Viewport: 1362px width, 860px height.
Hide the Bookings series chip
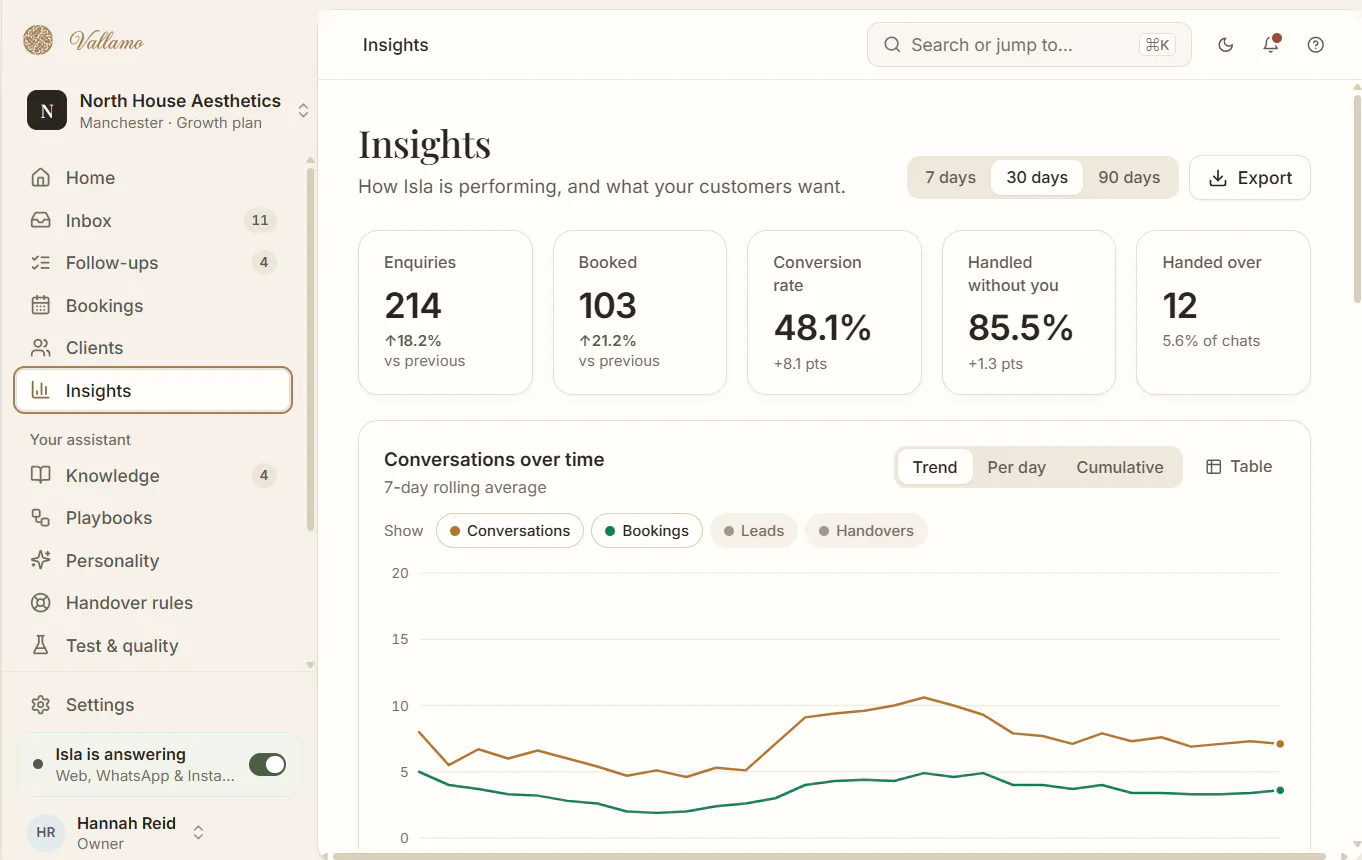pyautogui.click(x=647, y=531)
